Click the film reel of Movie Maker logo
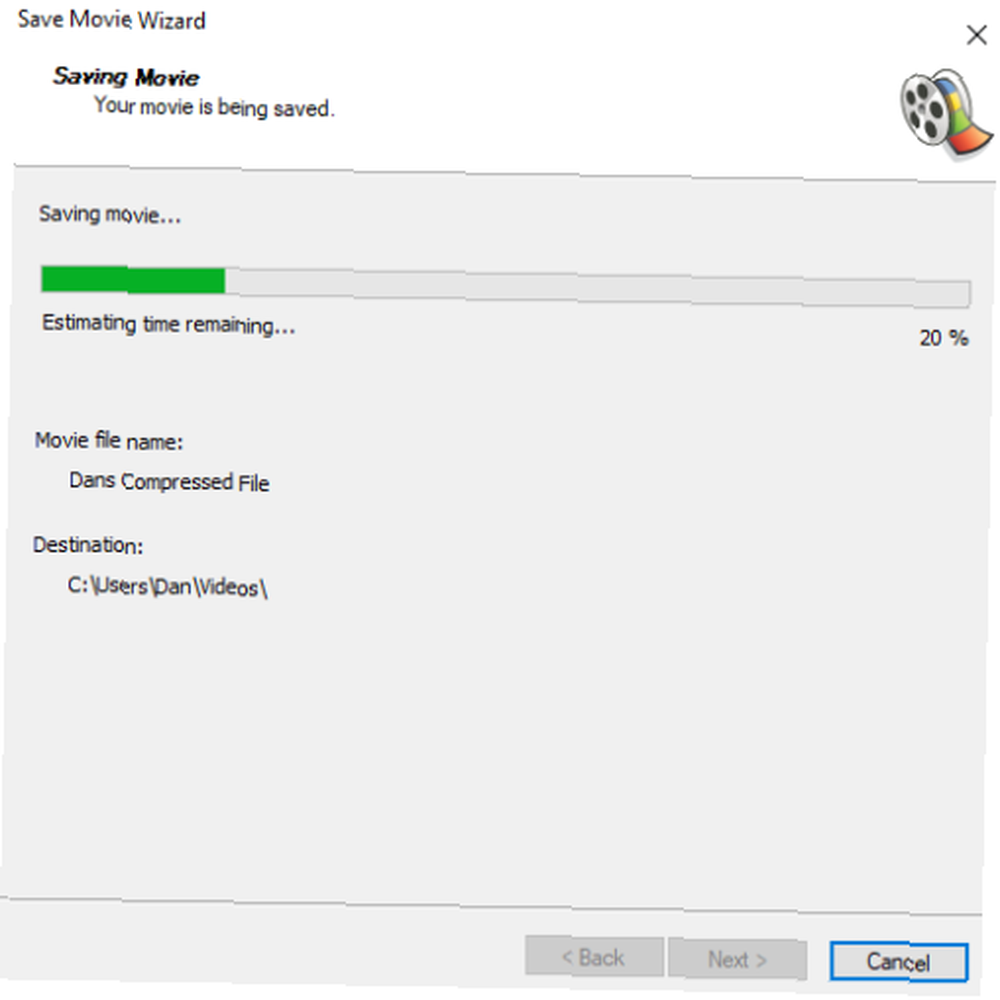Image resolution: width=1000 pixels, height=1000 pixels. tap(925, 109)
